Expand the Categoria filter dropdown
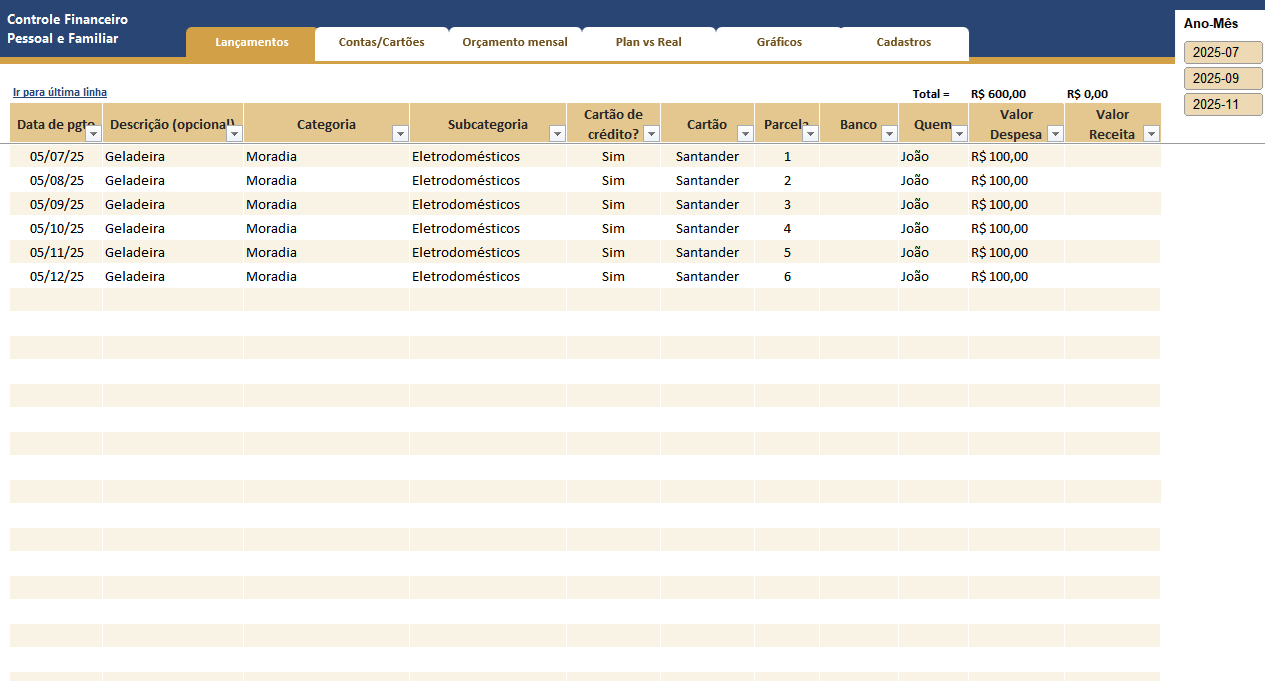The width and height of the screenshot is (1265, 681). pyautogui.click(x=400, y=134)
